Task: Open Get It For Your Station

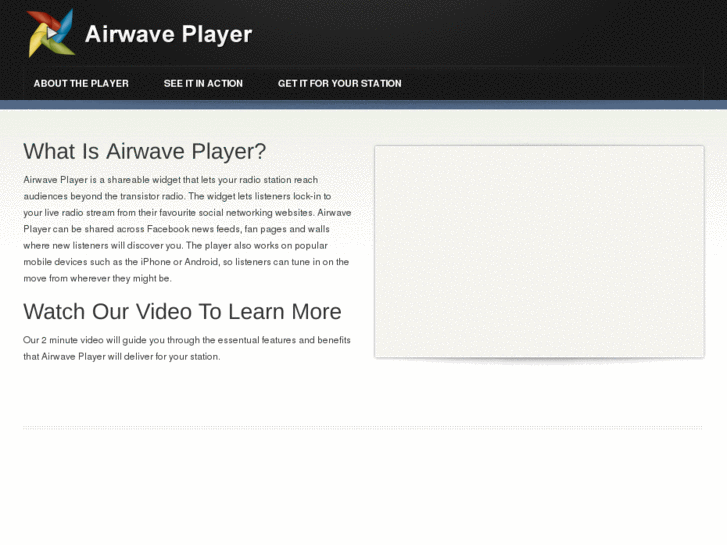Action: tap(340, 83)
